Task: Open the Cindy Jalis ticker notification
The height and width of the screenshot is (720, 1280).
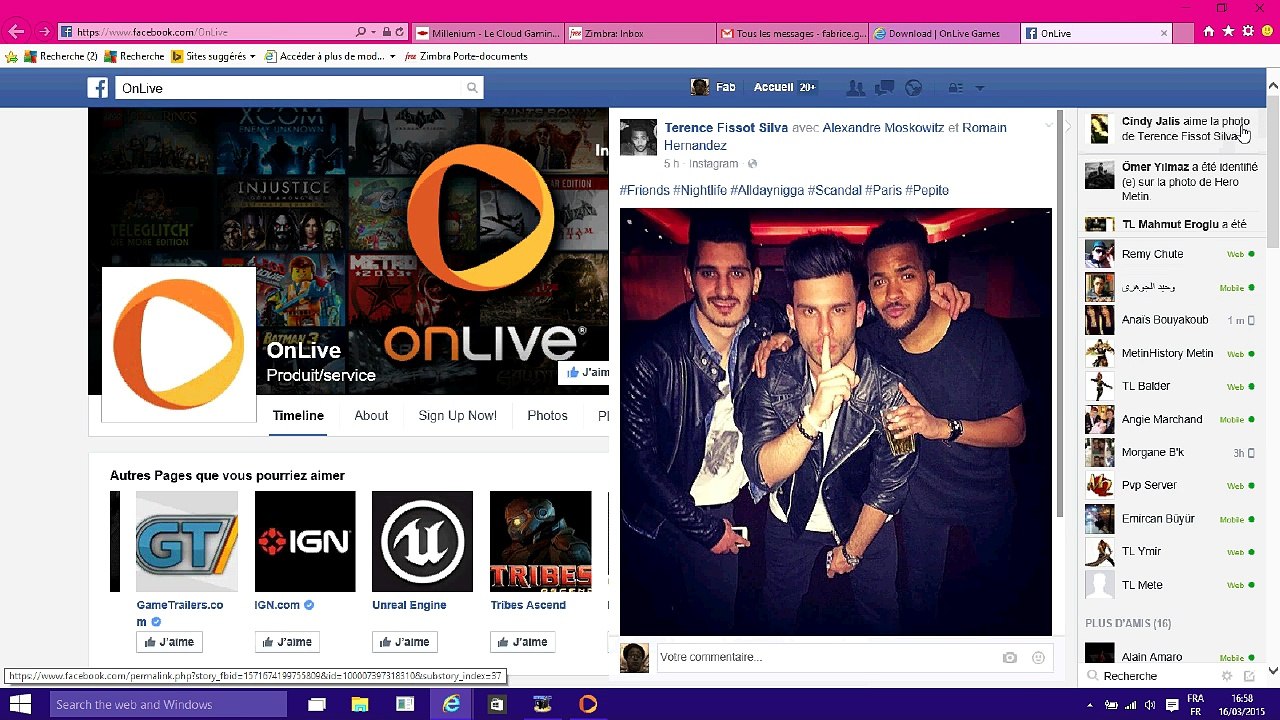Action: coord(1170,129)
